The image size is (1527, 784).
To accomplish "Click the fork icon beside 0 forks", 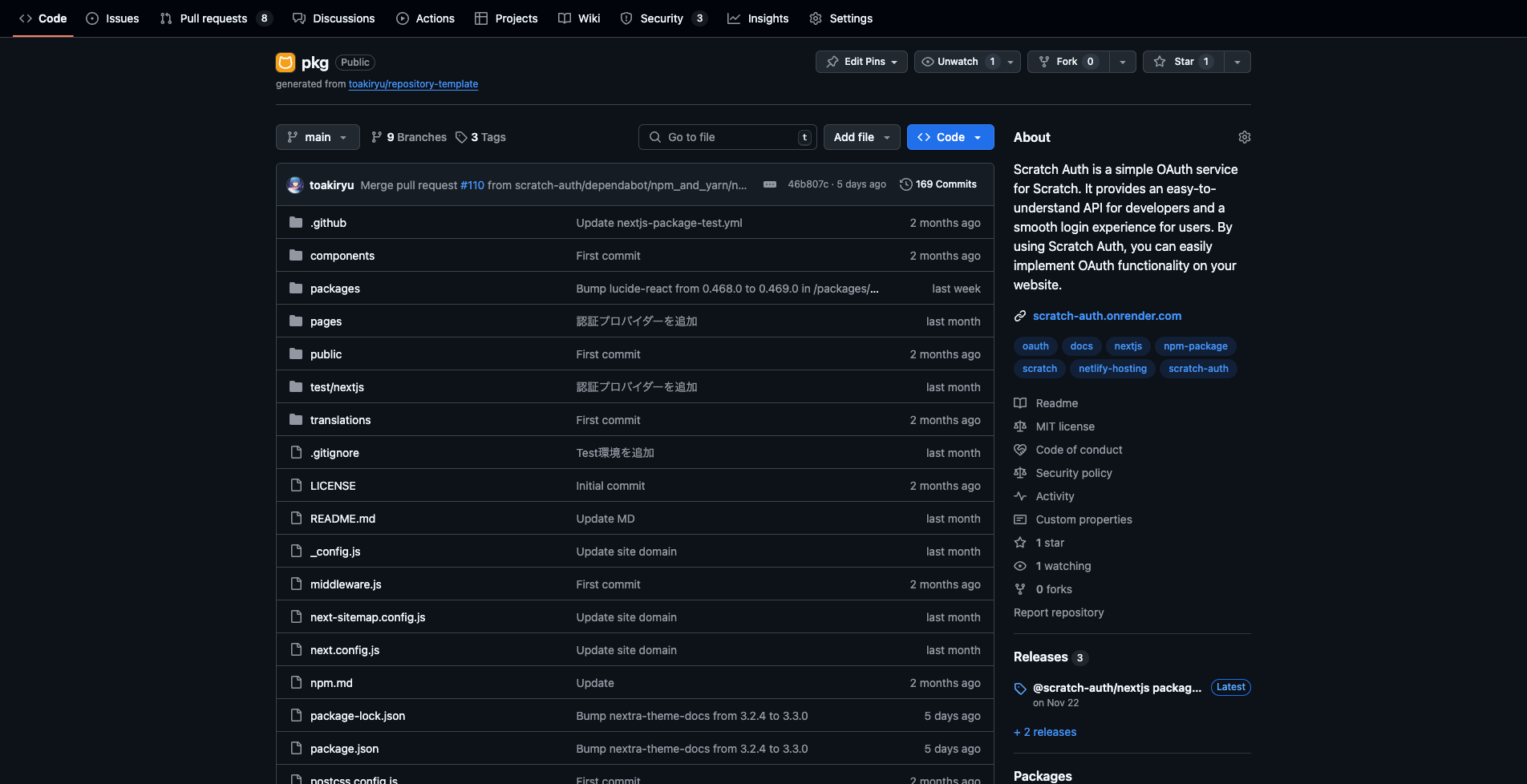I will click(1020, 589).
